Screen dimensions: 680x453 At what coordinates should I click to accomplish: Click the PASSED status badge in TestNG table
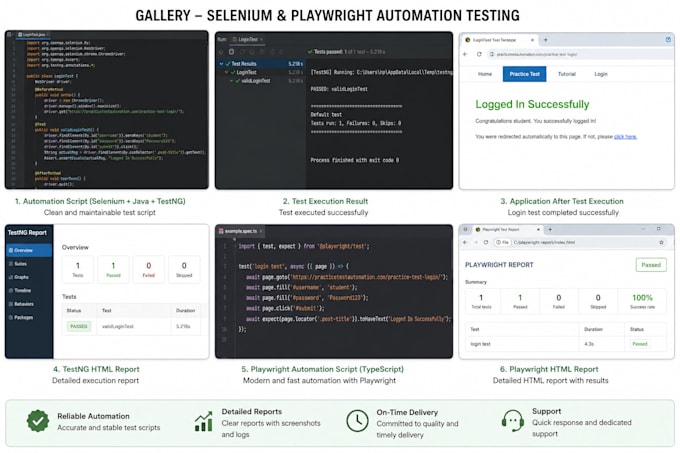click(x=79, y=326)
